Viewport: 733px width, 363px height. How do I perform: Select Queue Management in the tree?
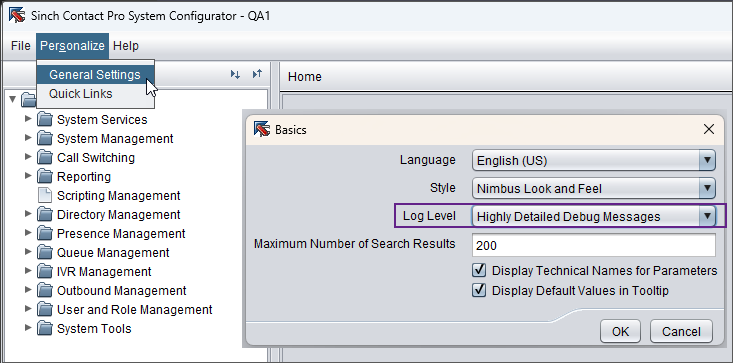coord(113,253)
